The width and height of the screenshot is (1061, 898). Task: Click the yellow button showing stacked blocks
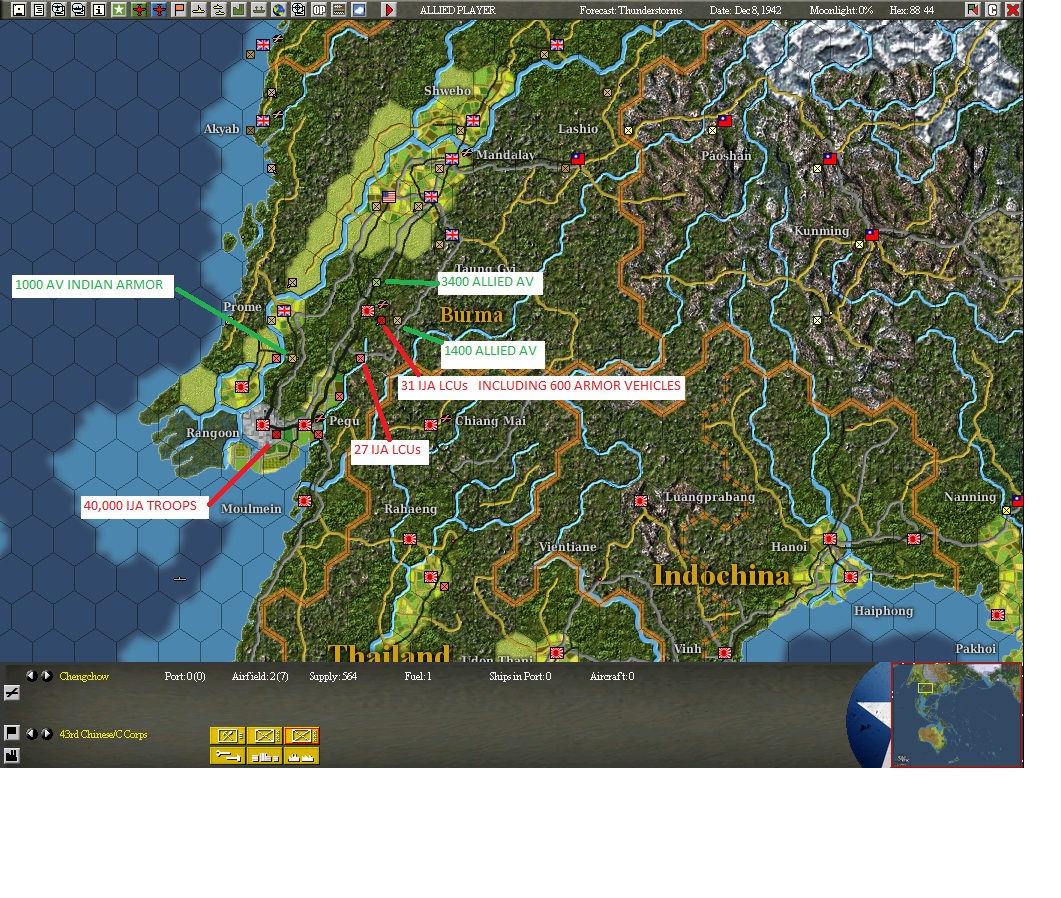[x=265, y=756]
